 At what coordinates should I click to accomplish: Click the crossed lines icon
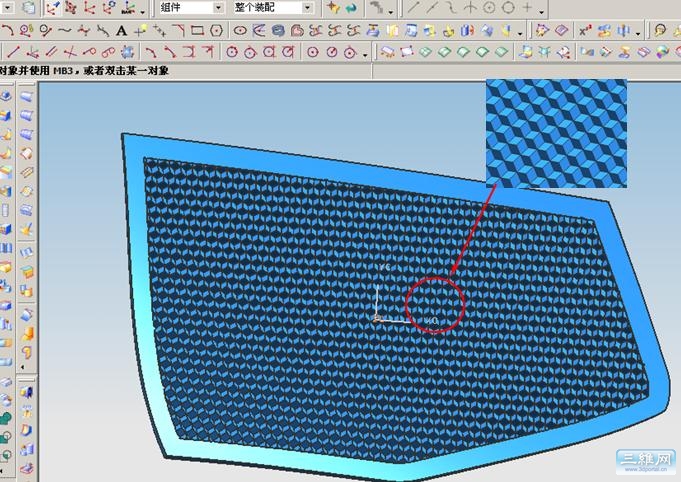point(70,53)
